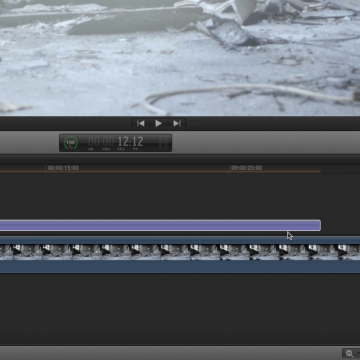
Task: Click the blue audio portion beneath the filmstrip
Action: [x=180, y=267]
